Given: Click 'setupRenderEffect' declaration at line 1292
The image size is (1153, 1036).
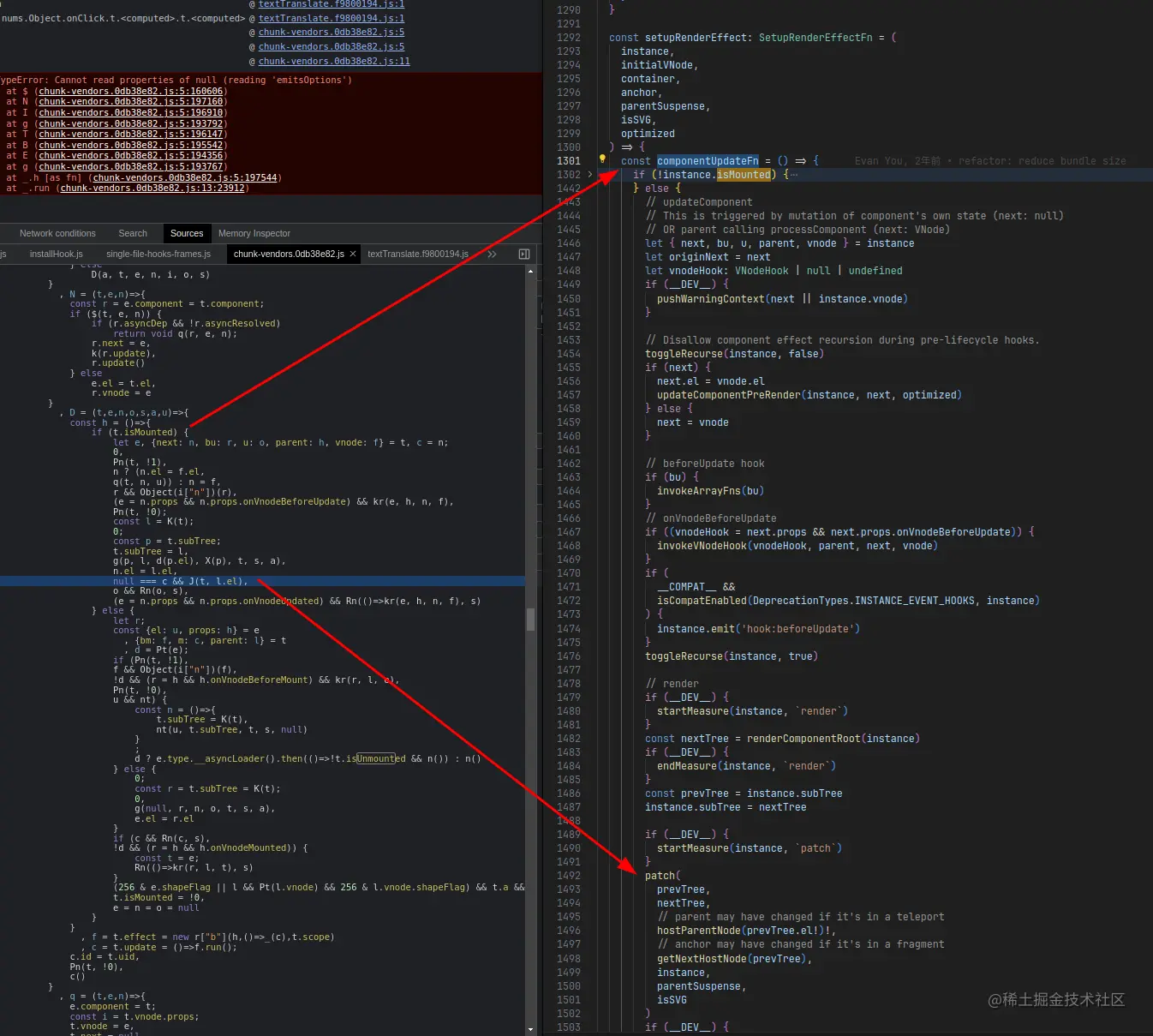Looking at the screenshot, I should click(x=696, y=38).
